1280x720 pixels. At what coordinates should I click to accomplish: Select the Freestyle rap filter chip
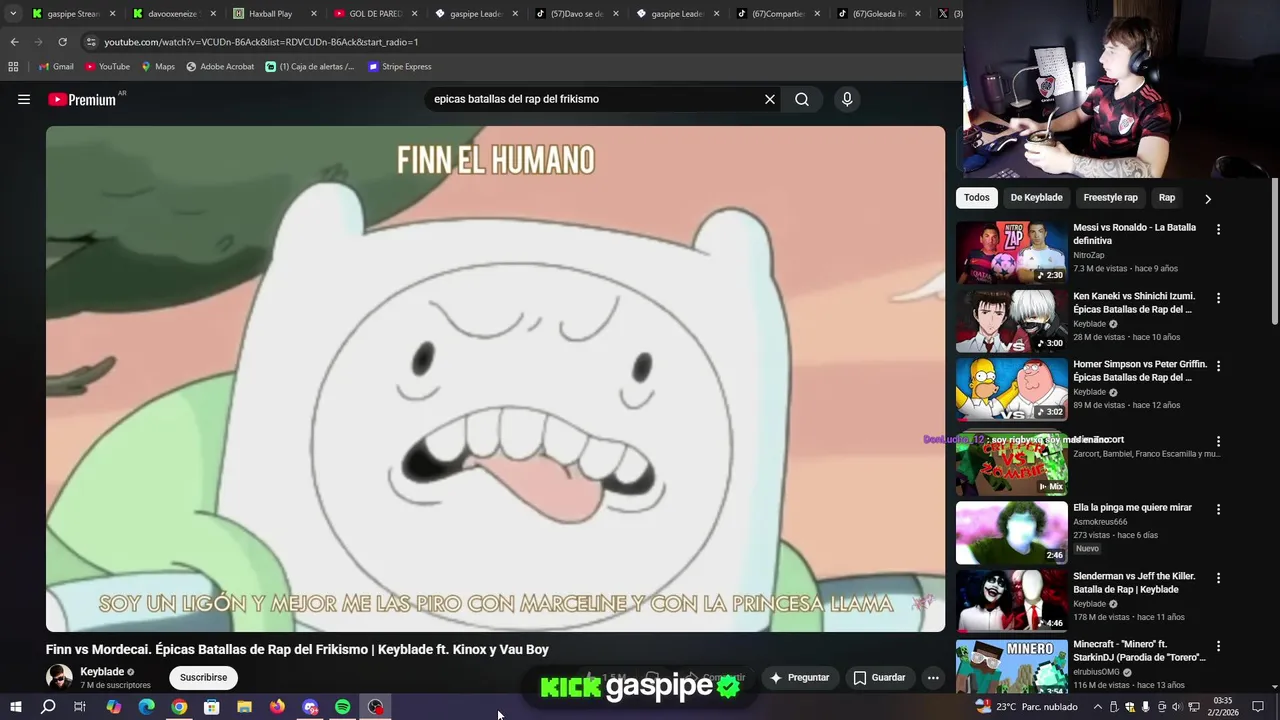click(x=1110, y=198)
